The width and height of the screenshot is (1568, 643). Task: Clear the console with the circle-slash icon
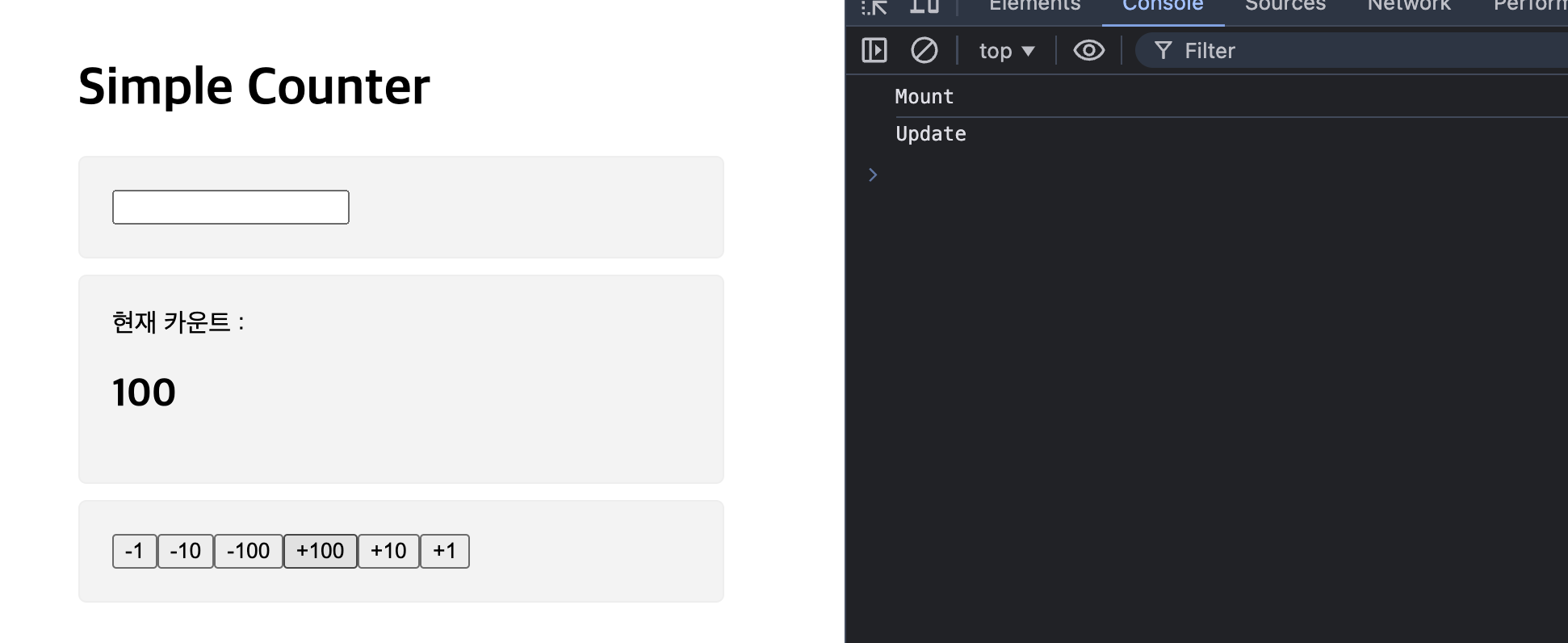[x=924, y=51]
